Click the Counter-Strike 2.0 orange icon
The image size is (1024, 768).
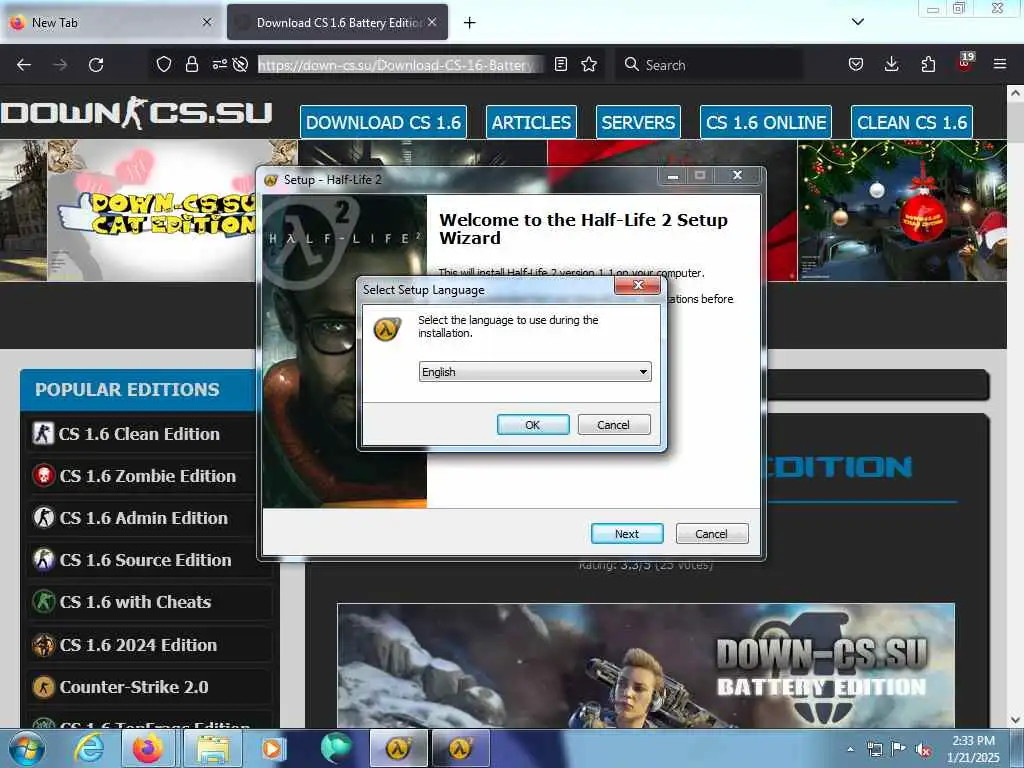44,687
